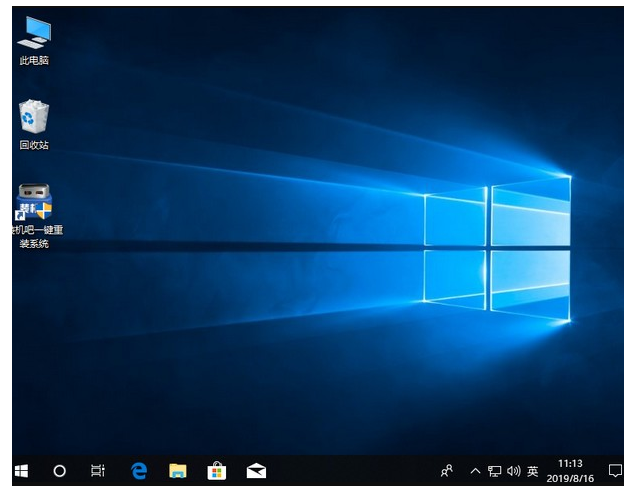Open Task View in the taskbar
Viewport: 630px width, 491px height.
pyautogui.click(x=97, y=470)
